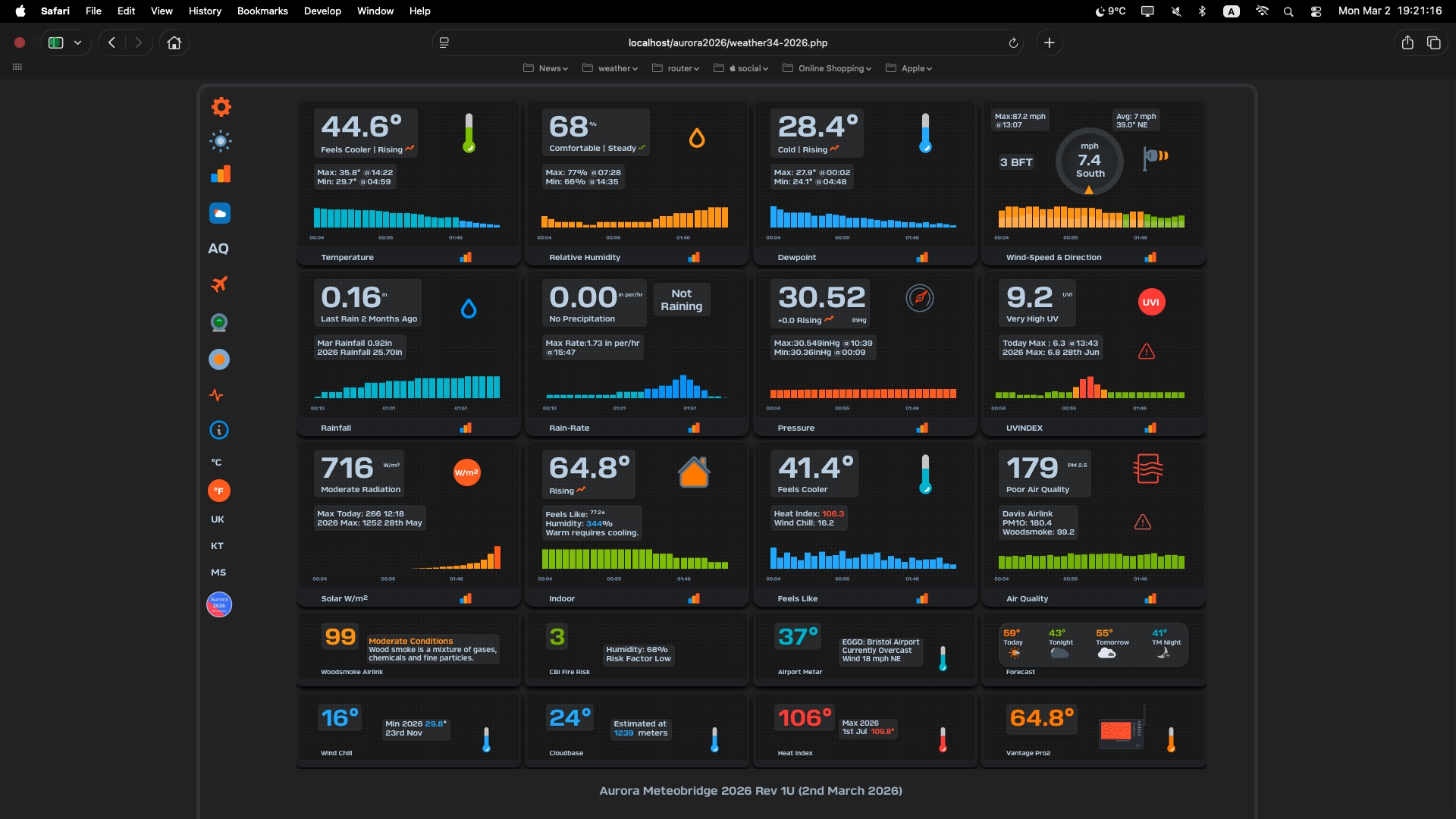Open the Safari sidebar options chevron
The image size is (1456, 819).
pos(77,43)
